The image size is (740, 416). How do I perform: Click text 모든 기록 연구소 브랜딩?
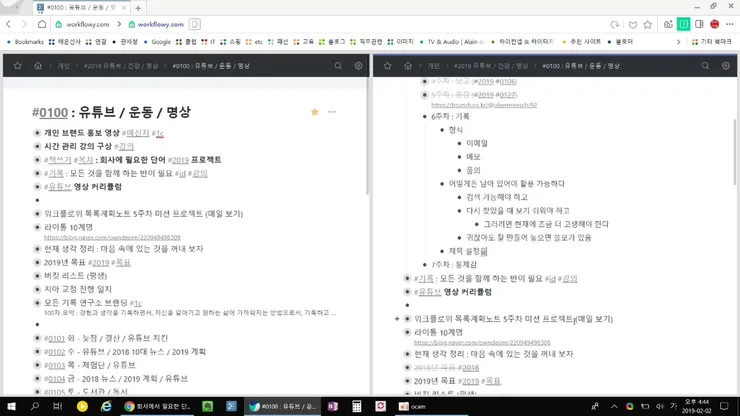click(86, 303)
